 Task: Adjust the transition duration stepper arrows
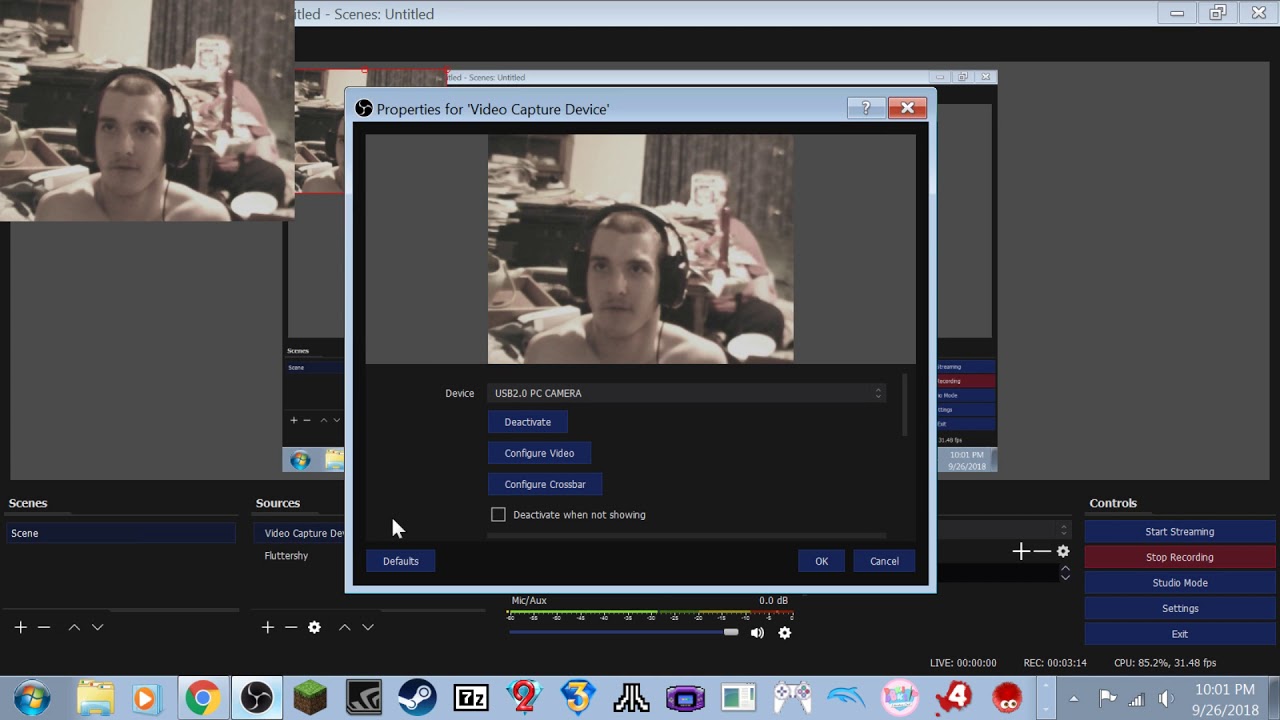[x=1065, y=573]
